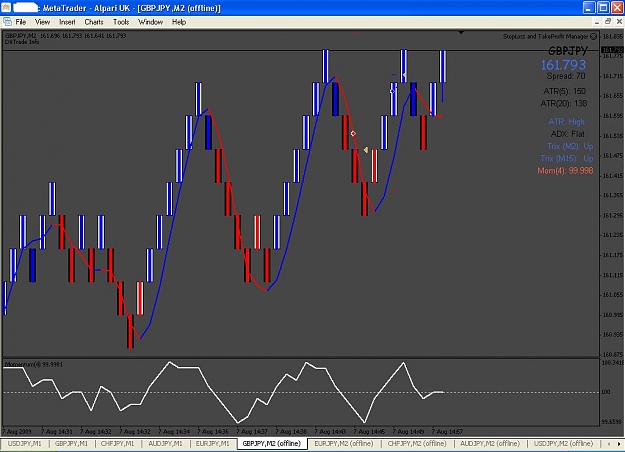
Task: Switch to the USDJPY,M2 (offline) tab
Action: [x=563, y=443]
